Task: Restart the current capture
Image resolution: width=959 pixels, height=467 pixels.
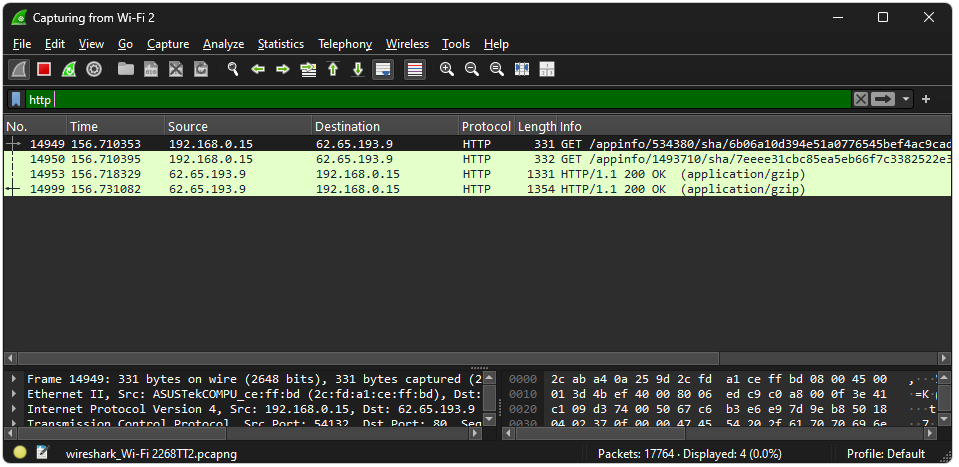Action: point(69,70)
